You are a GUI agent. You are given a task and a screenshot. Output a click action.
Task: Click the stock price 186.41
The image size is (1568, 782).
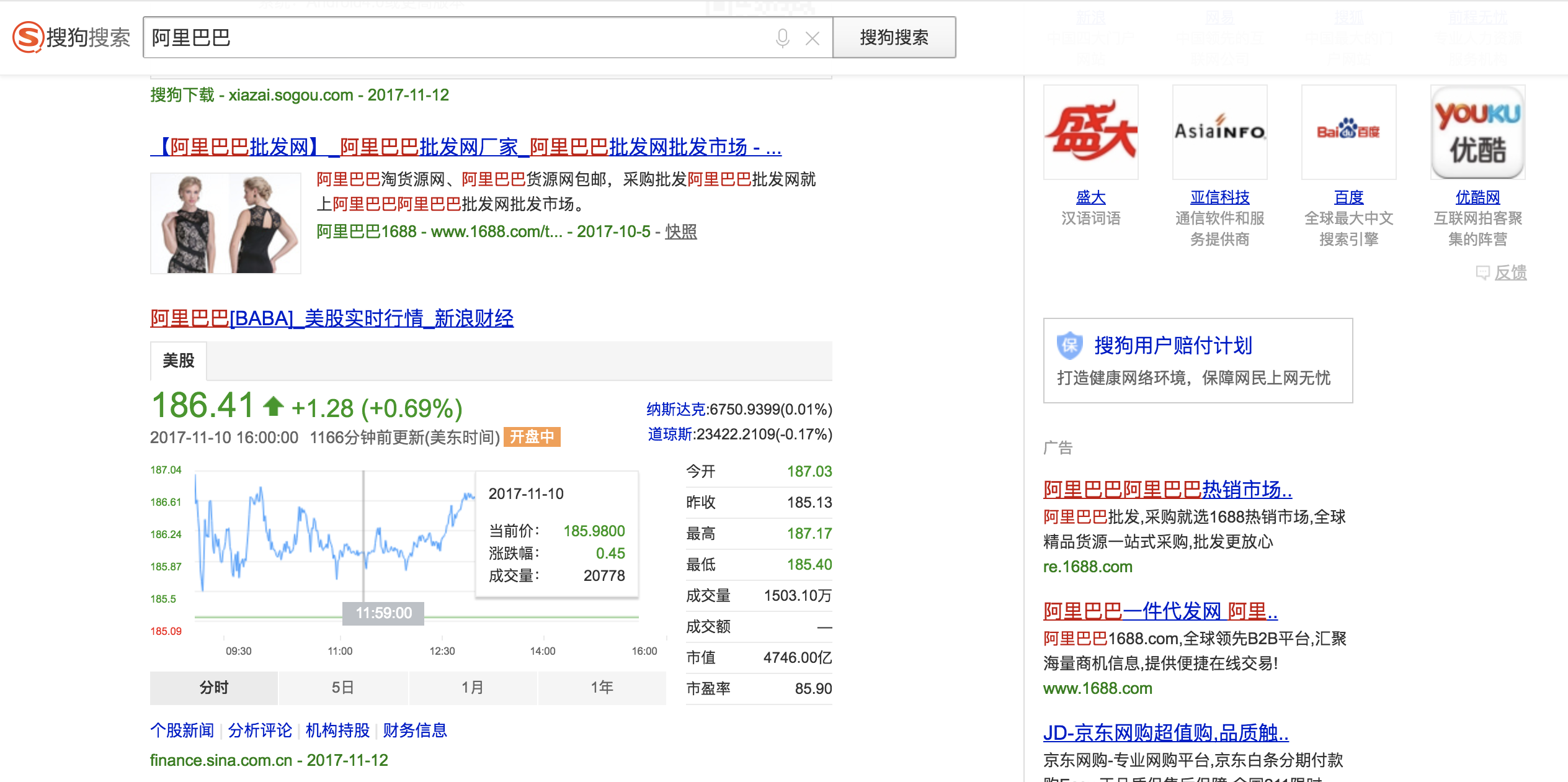[x=203, y=406]
